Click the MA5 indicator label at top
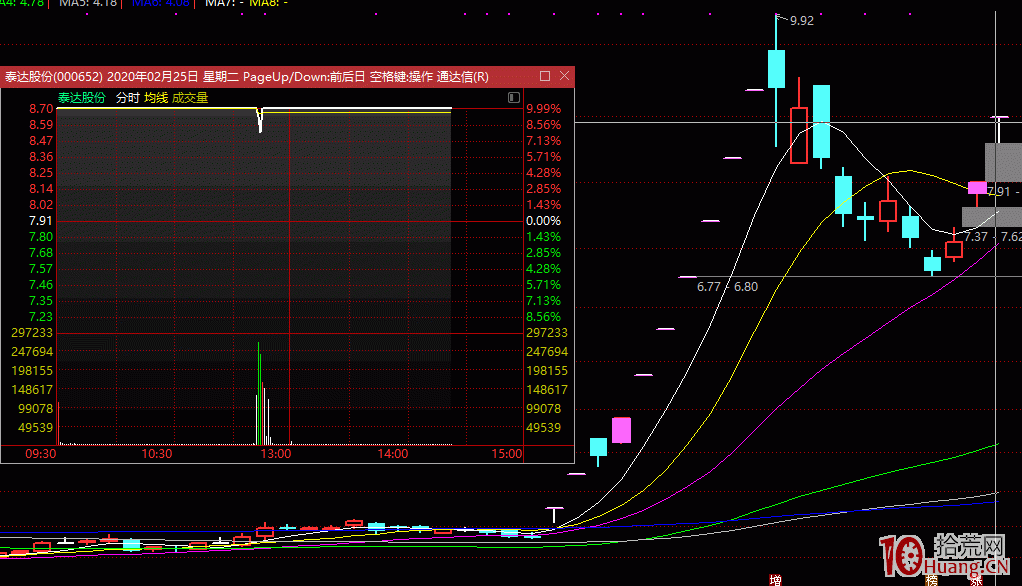1022x586 pixels. (x=87, y=3)
